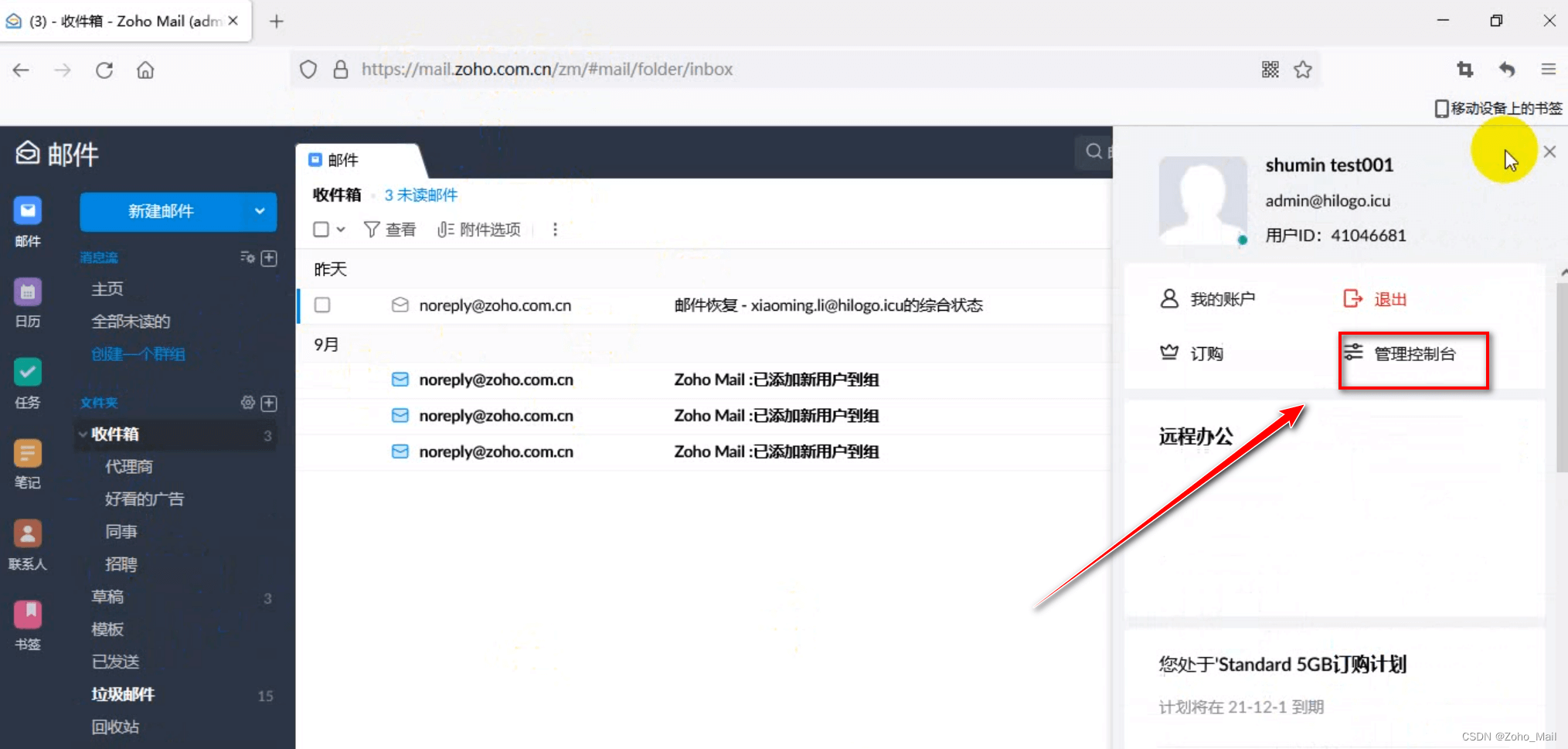
Task: Collapse the 收件箱 folder tree
Action: 83,434
